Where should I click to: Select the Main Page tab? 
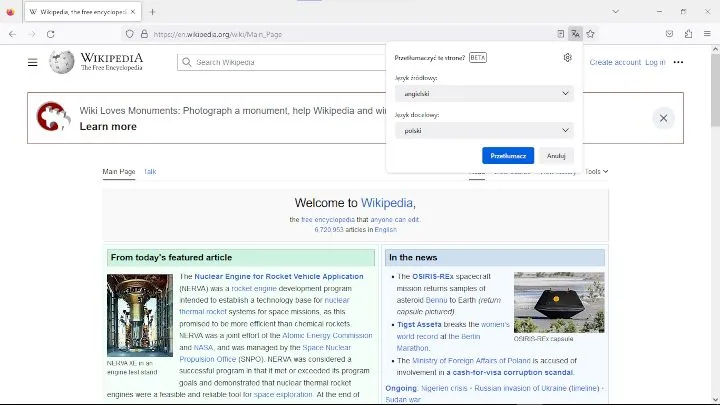(x=119, y=172)
